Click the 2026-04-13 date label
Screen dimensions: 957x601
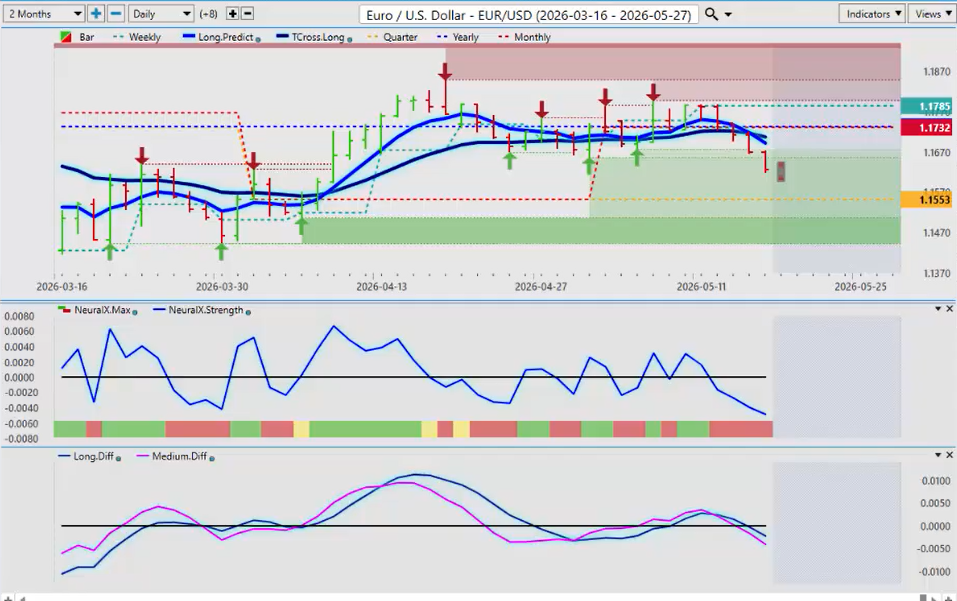381,287
